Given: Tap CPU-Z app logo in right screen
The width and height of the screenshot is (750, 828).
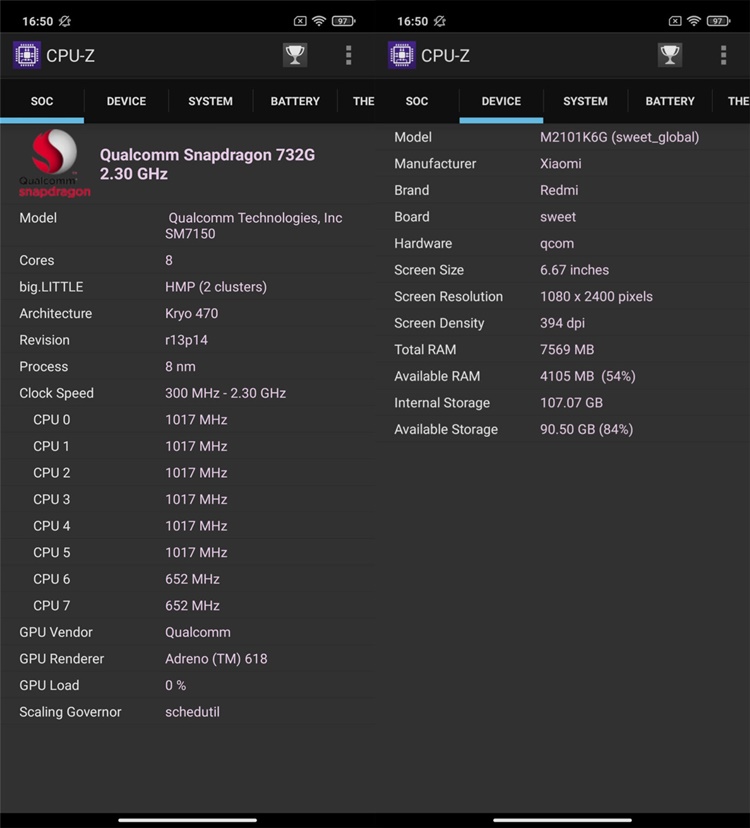Looking at the screenshot, I should click(402, 55).
